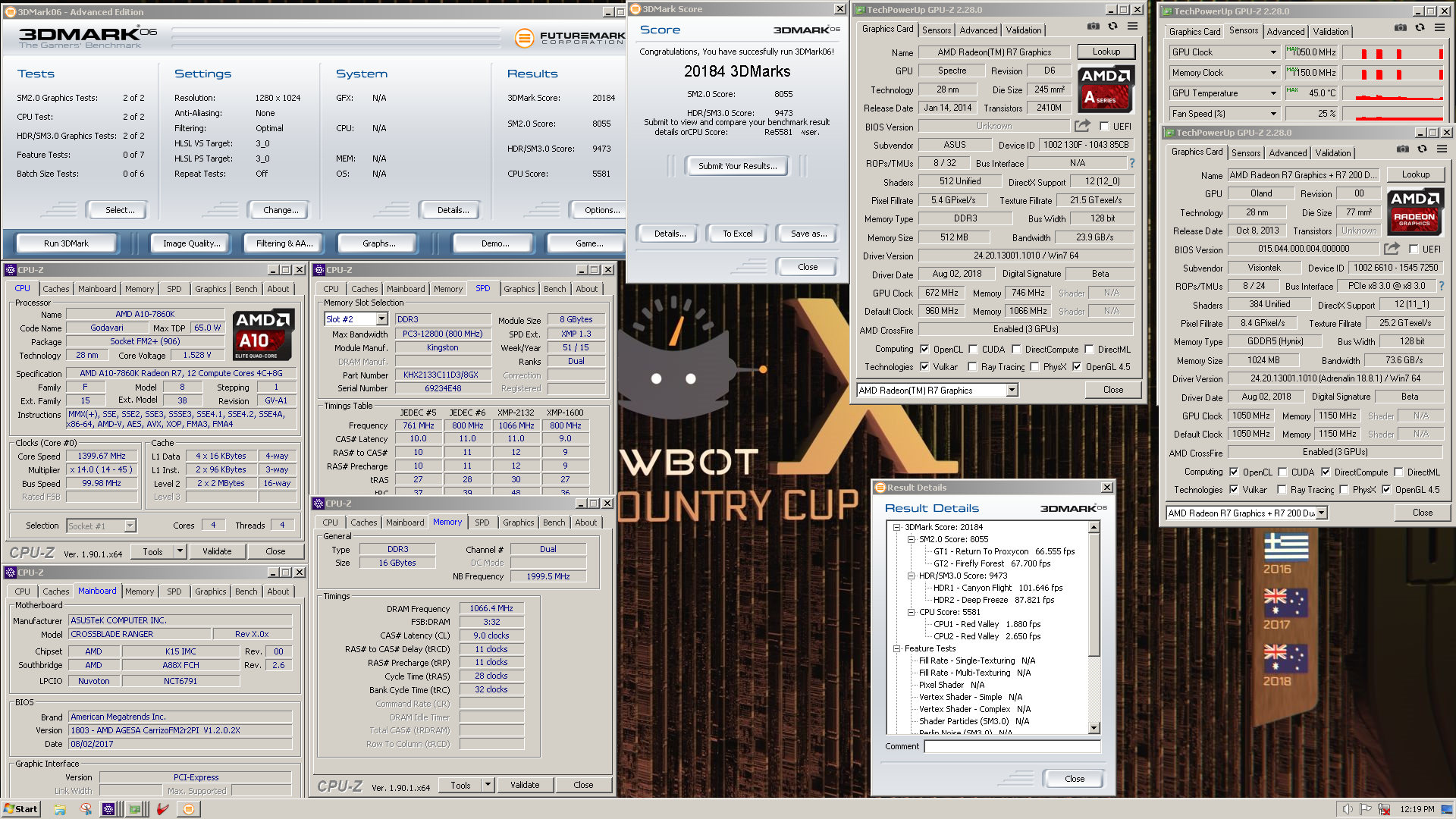Open the Snipping Tool icon in the taskbar
Screen dimensions: 1456x819
(85, 809)
